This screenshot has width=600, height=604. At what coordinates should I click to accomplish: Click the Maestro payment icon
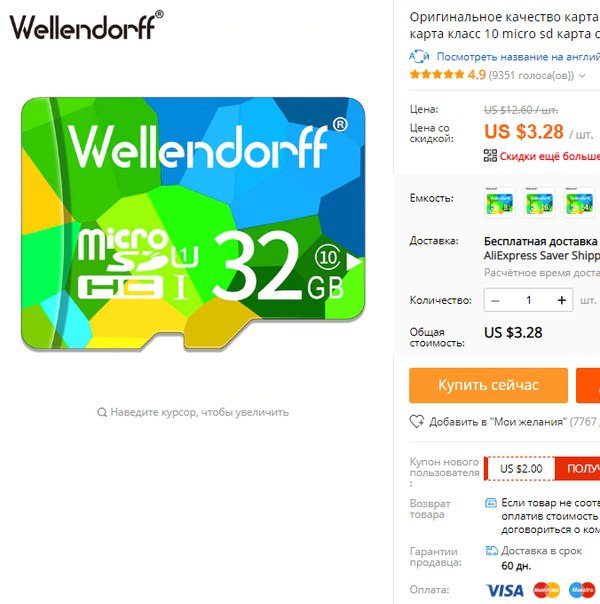[582, 590]
